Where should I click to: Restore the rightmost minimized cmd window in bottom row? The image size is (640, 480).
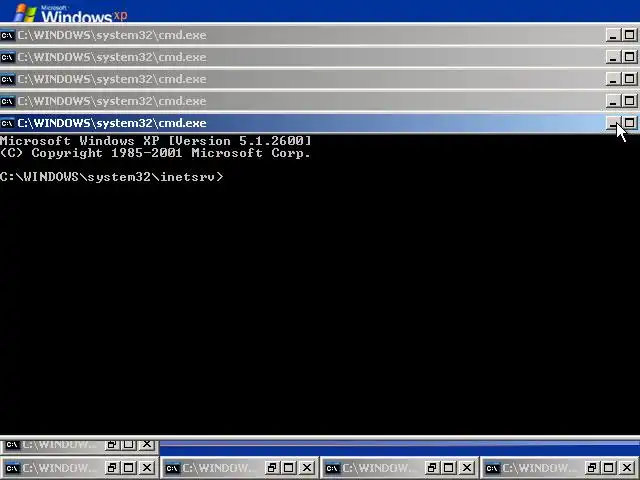pyautogui.click(x=591, y=468)
